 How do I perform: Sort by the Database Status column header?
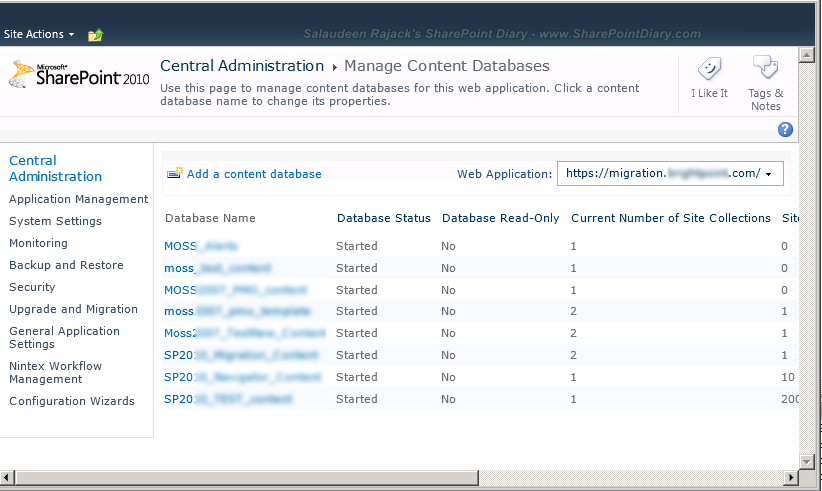(x=383, y=218)
